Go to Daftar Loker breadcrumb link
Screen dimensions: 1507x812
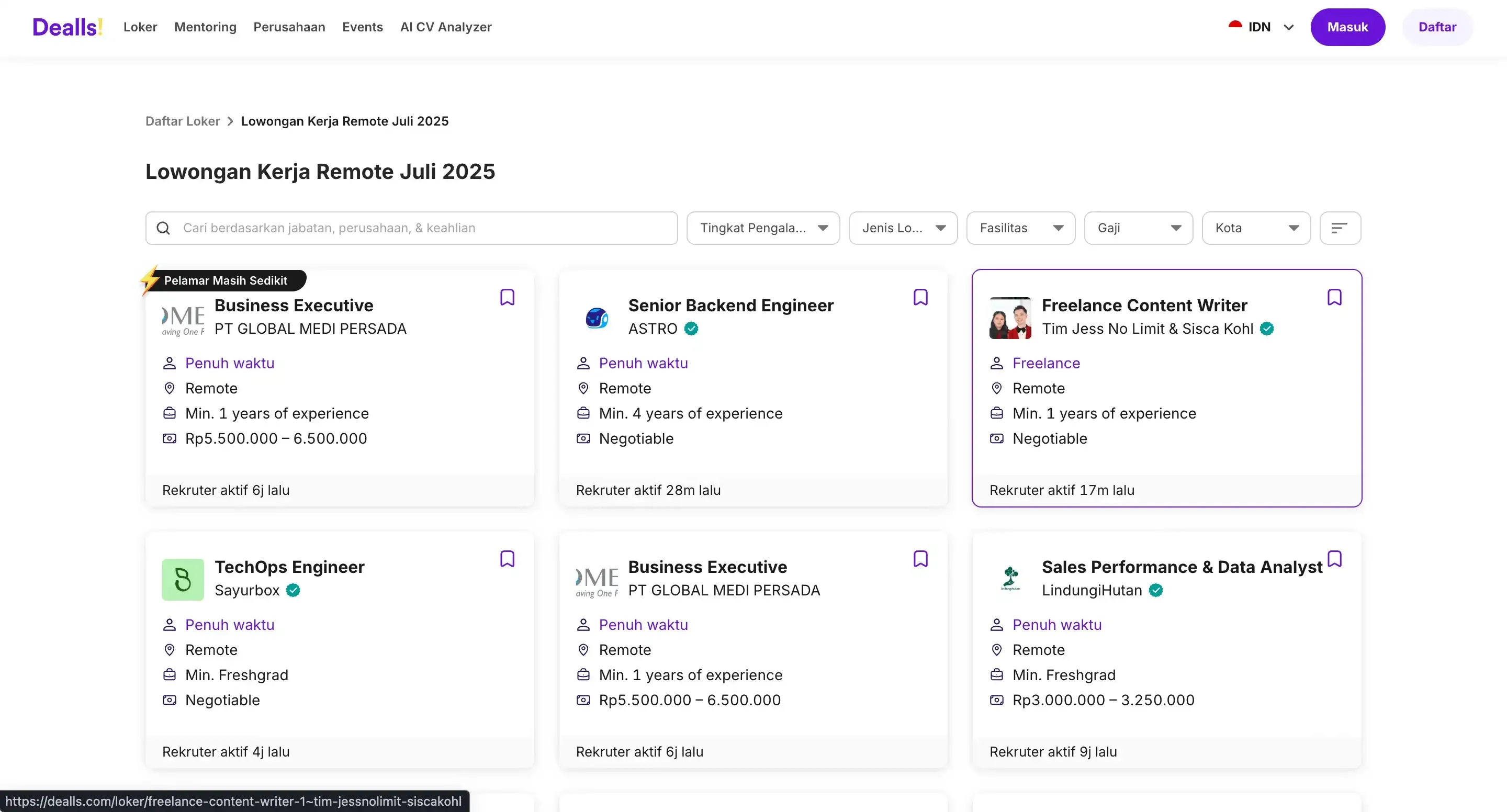[183, 121]
